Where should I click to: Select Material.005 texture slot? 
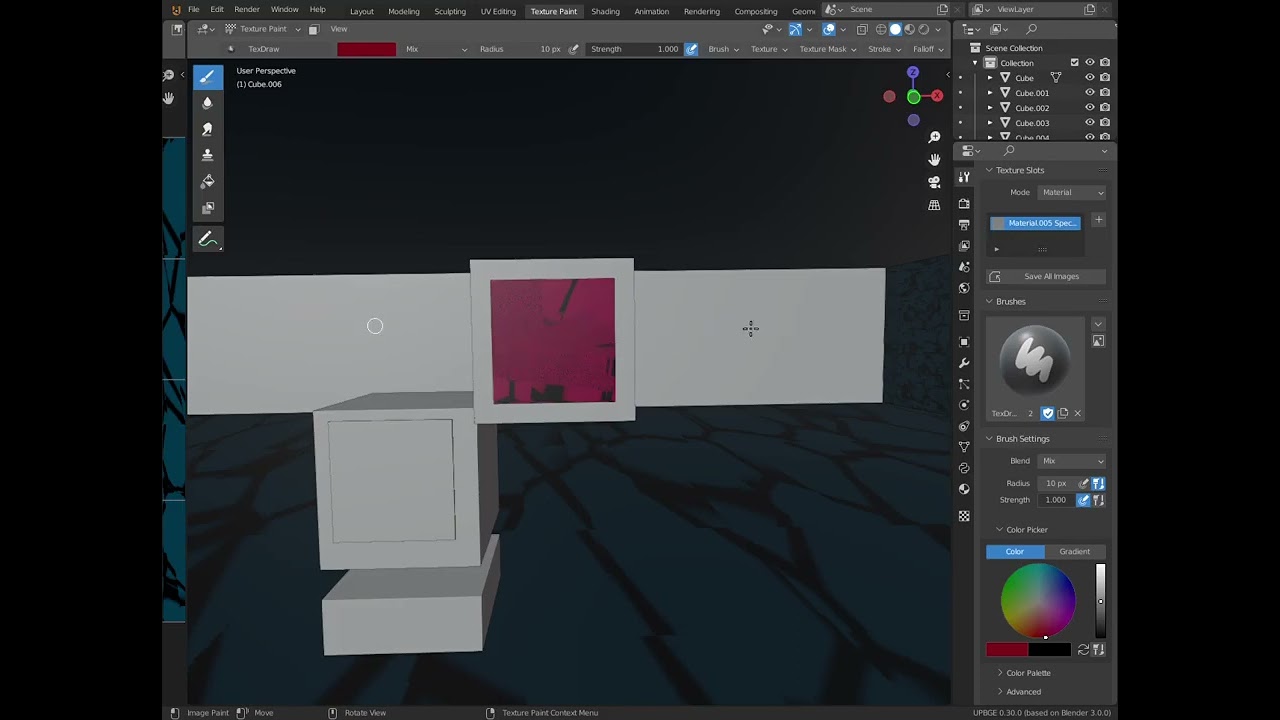point(1035,223)
